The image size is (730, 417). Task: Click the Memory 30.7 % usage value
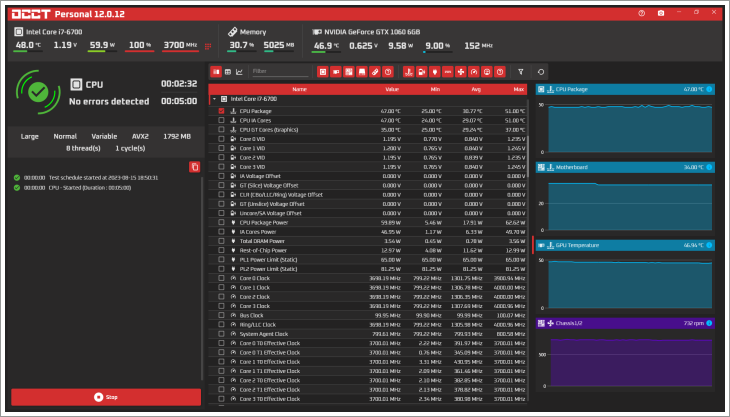[242, 45]
